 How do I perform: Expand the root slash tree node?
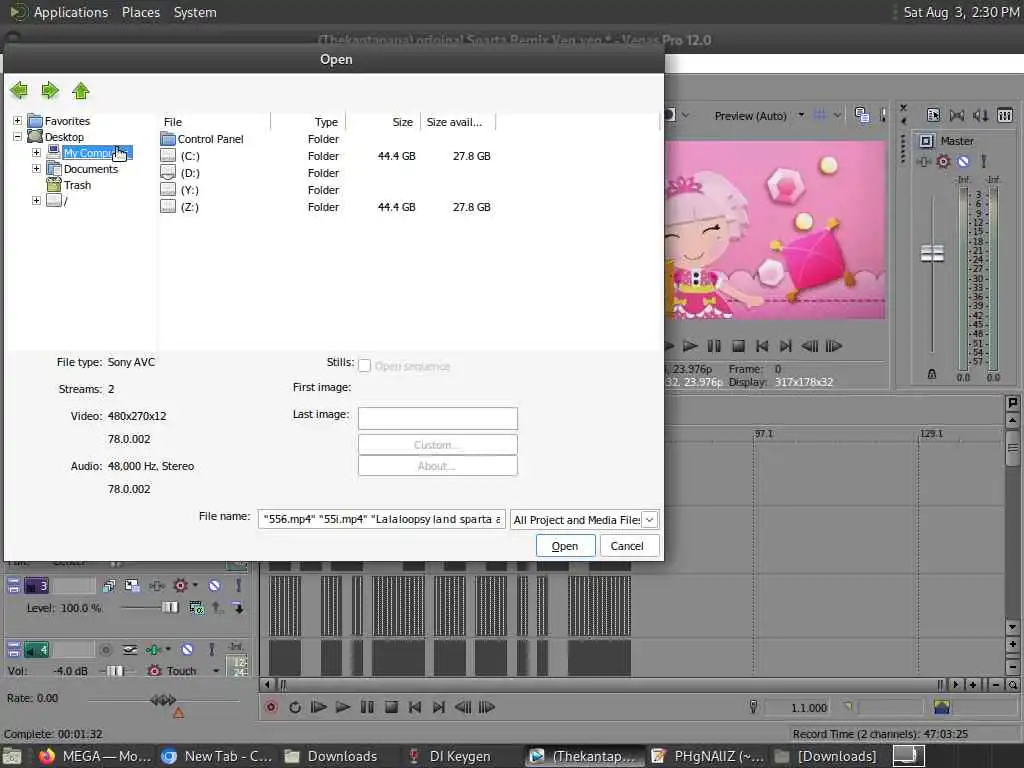37,200
